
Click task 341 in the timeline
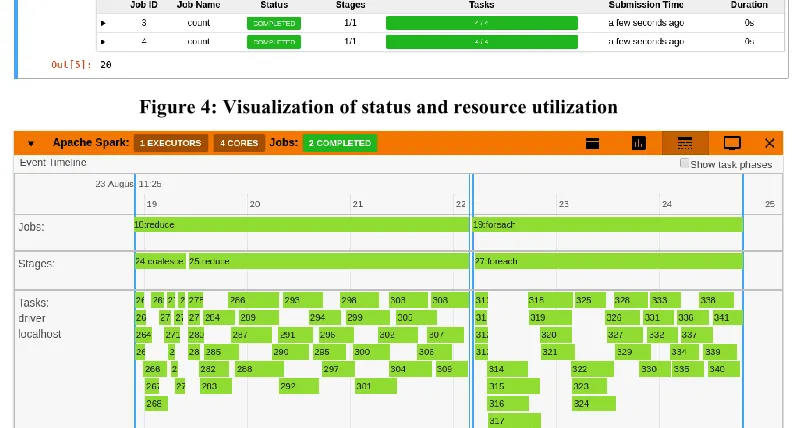tap(727, 317)
